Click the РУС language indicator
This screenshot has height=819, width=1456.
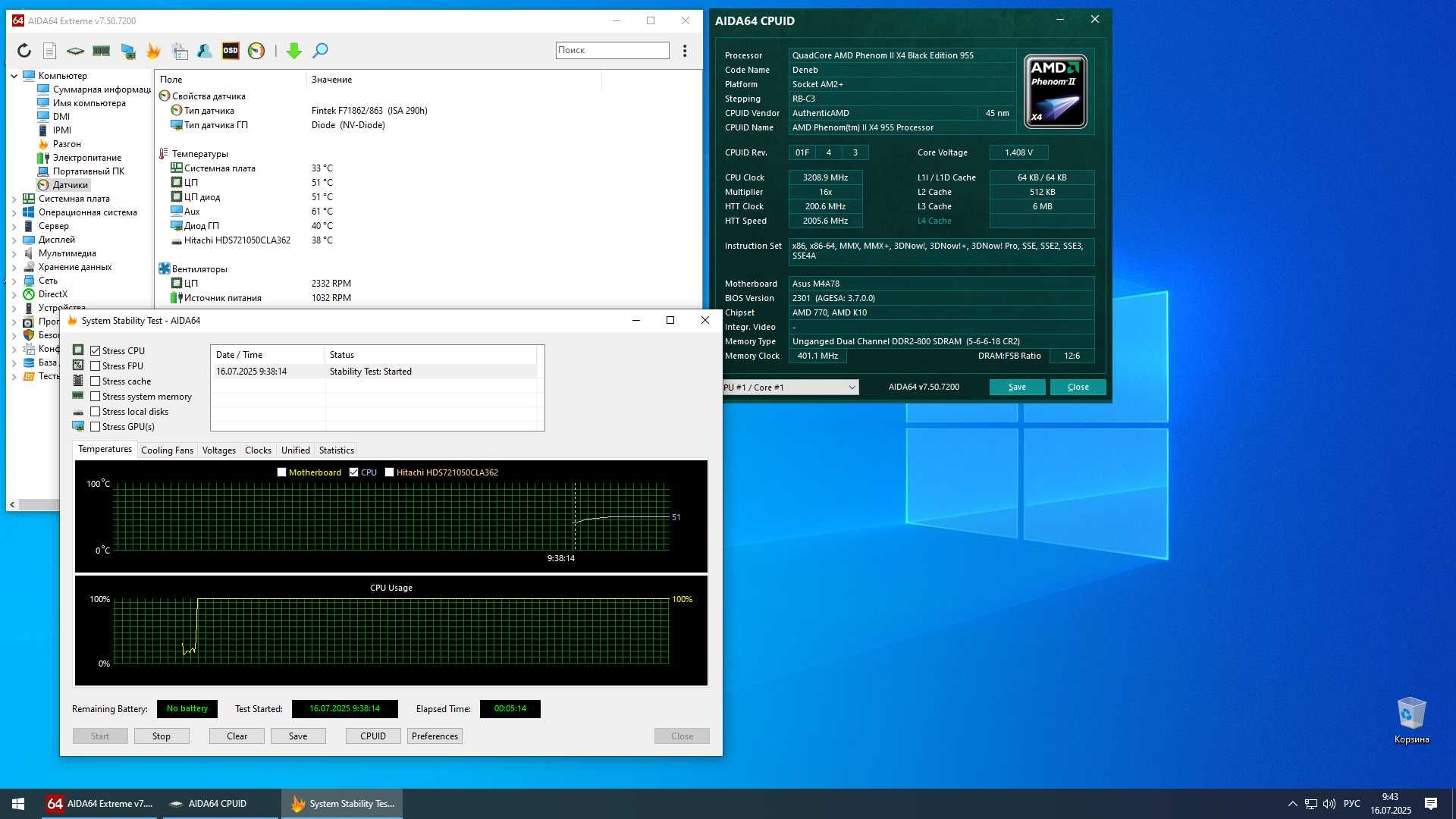(1351, 804)
